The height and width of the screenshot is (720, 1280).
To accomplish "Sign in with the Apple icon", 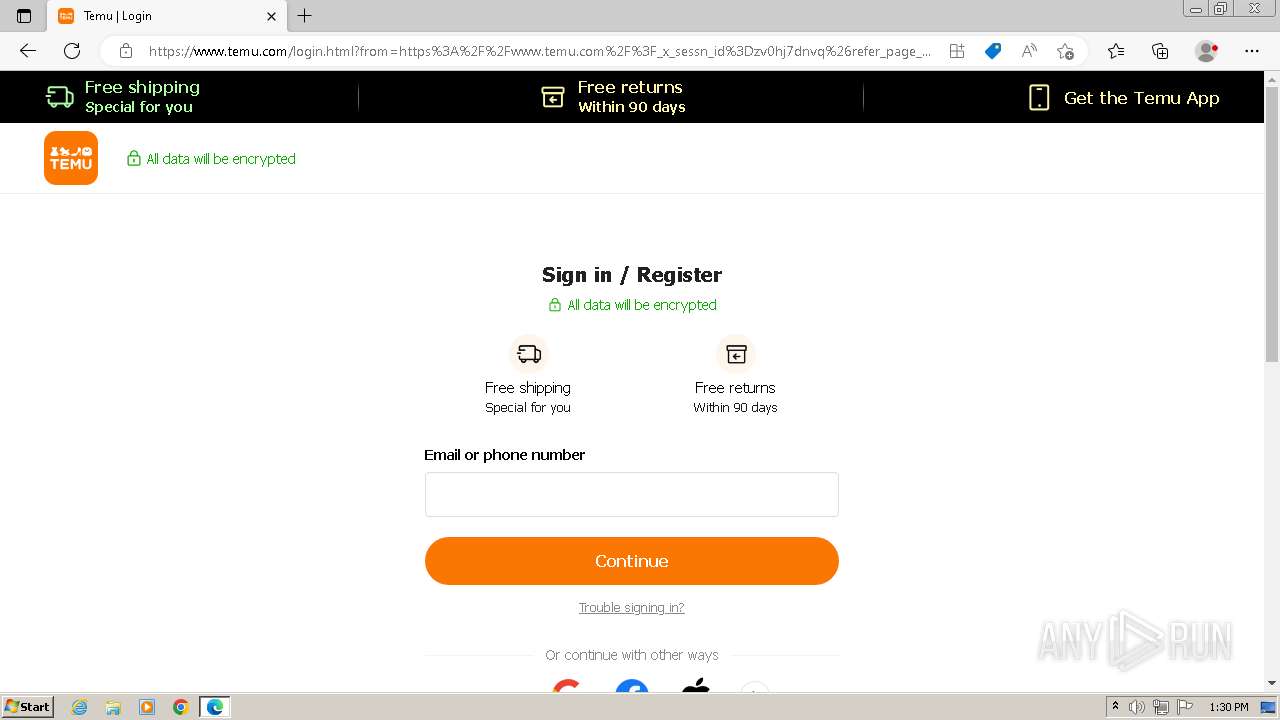I will (696, 686).
